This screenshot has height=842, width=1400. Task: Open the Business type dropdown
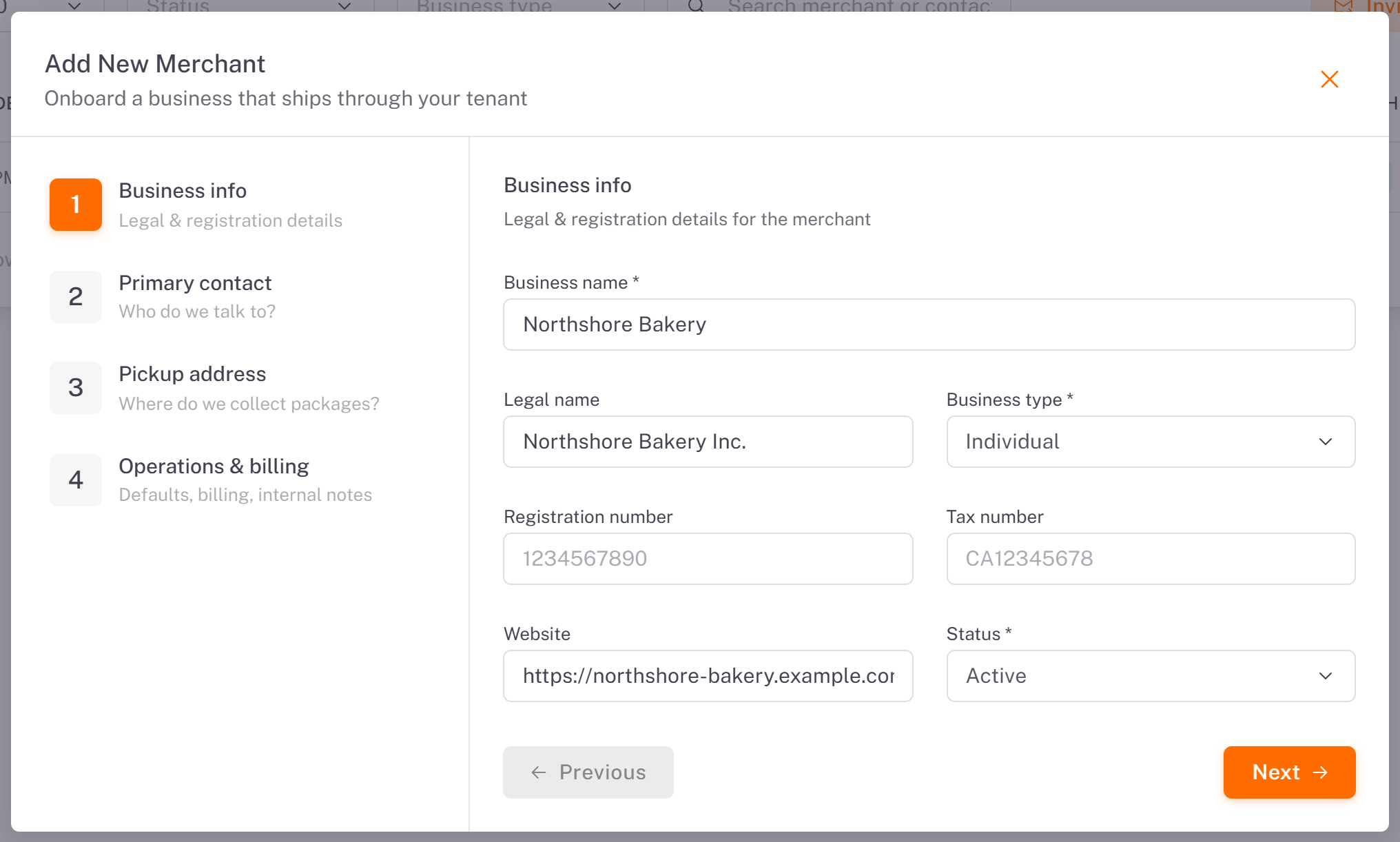[x=1151, y=442]
